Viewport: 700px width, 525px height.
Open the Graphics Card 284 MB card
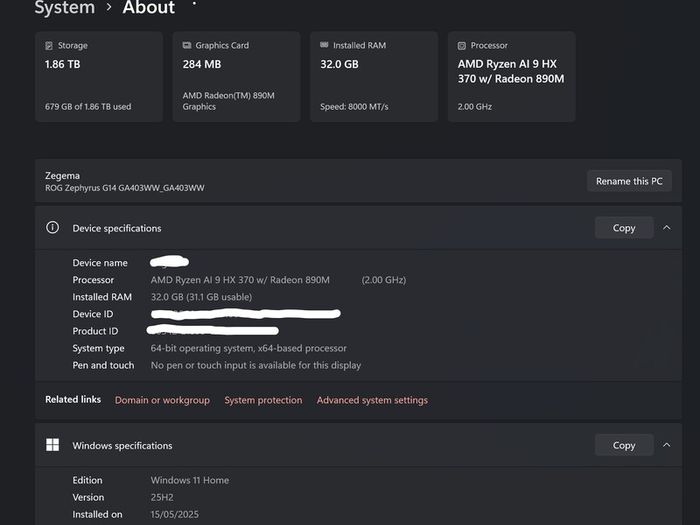pyautogui.click(x=236, y=76)
